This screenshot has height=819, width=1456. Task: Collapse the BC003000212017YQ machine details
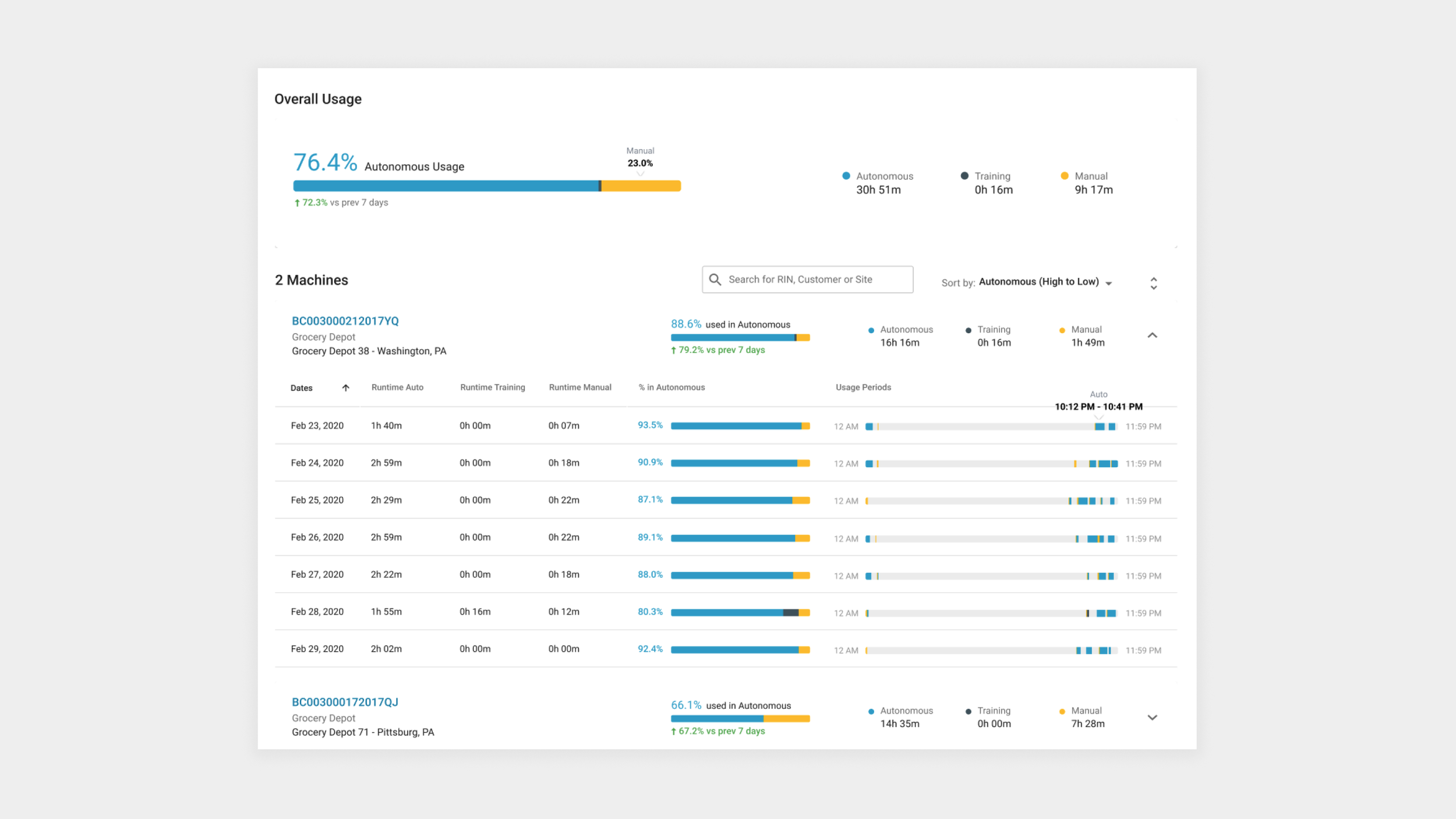[x=1152, y=336]
